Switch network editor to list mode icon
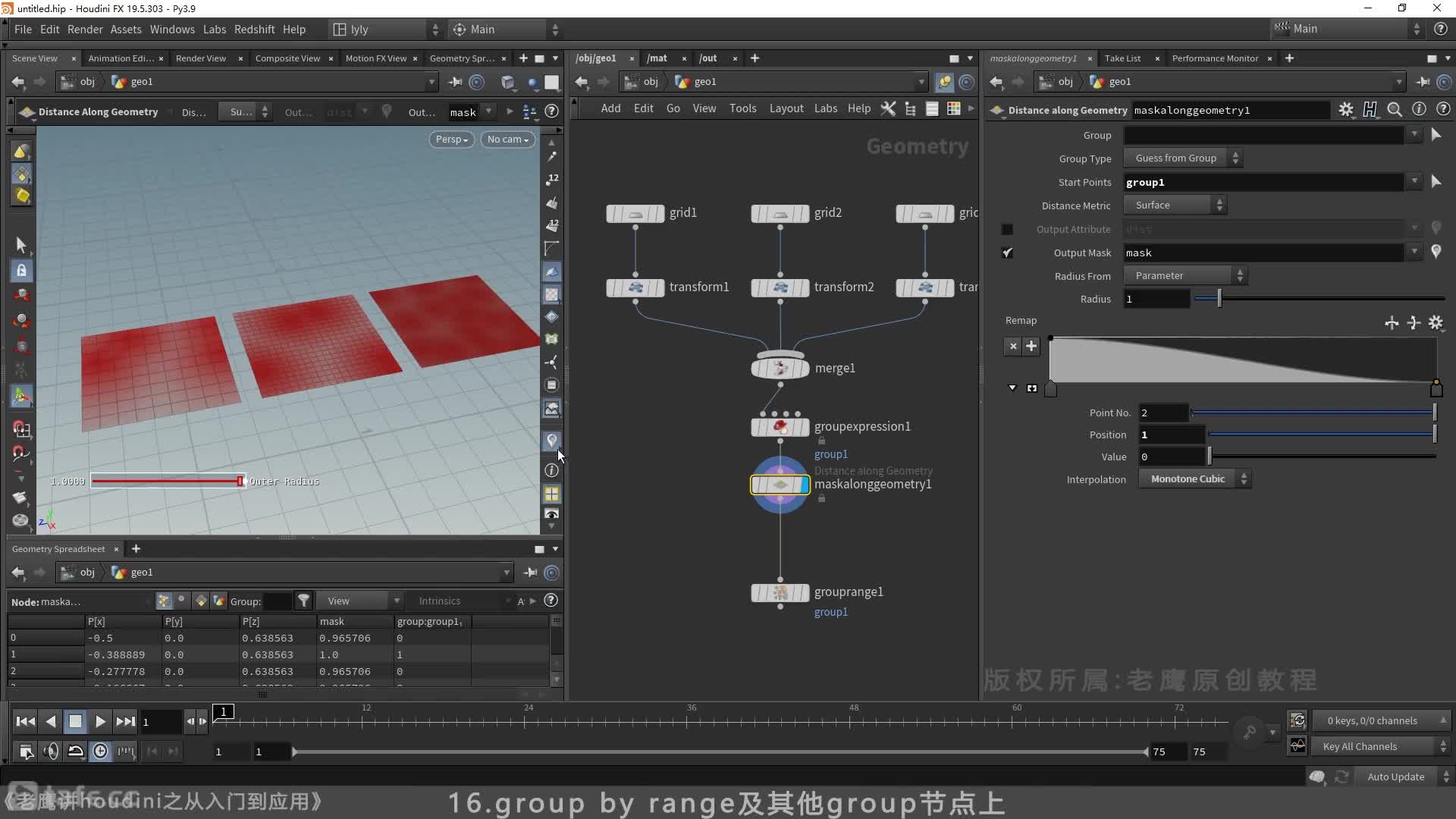Image resolution: width=1456 pixels, height=819 pixels. coord(932,108)
